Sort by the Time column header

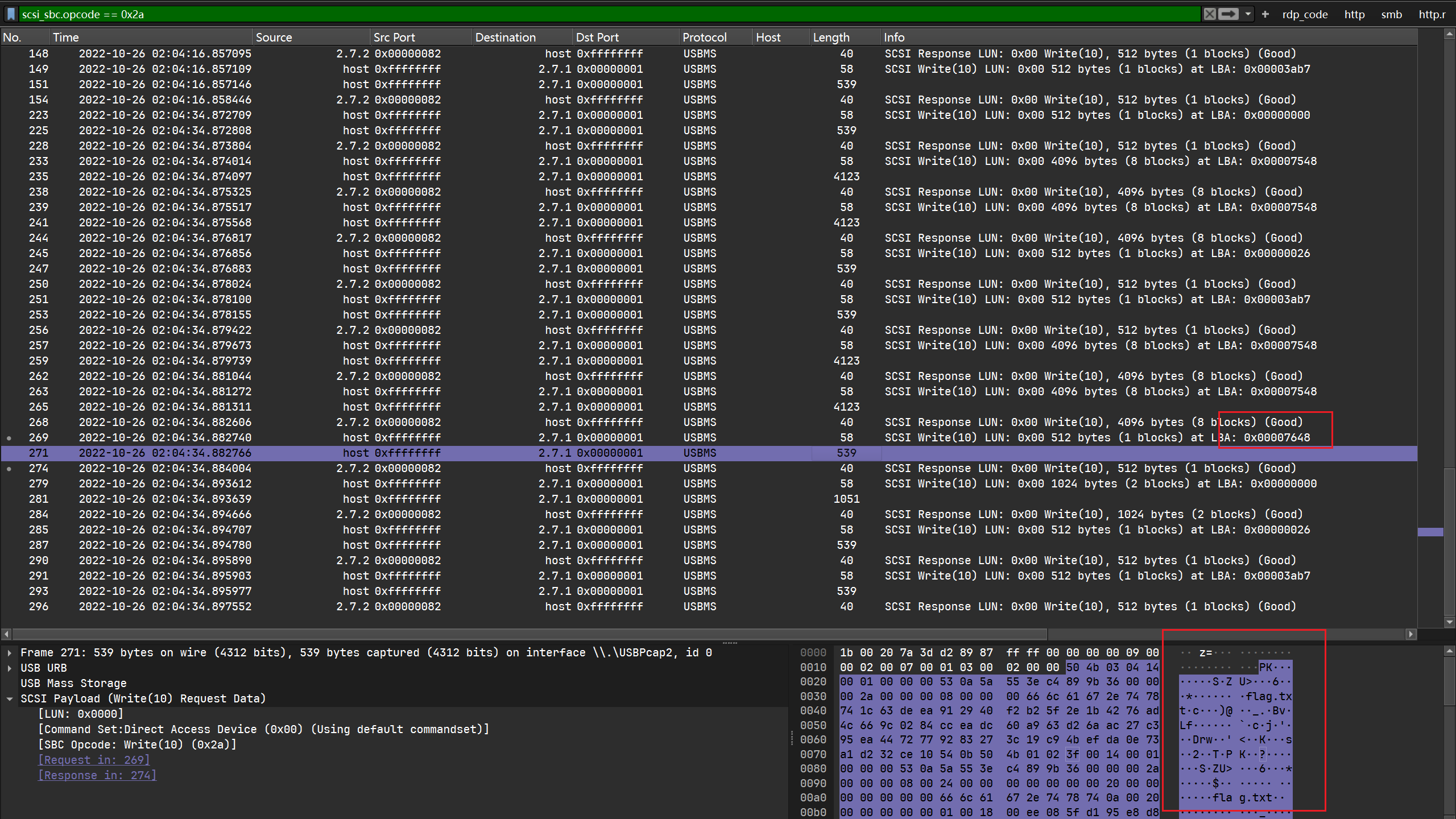coord(151,37)
